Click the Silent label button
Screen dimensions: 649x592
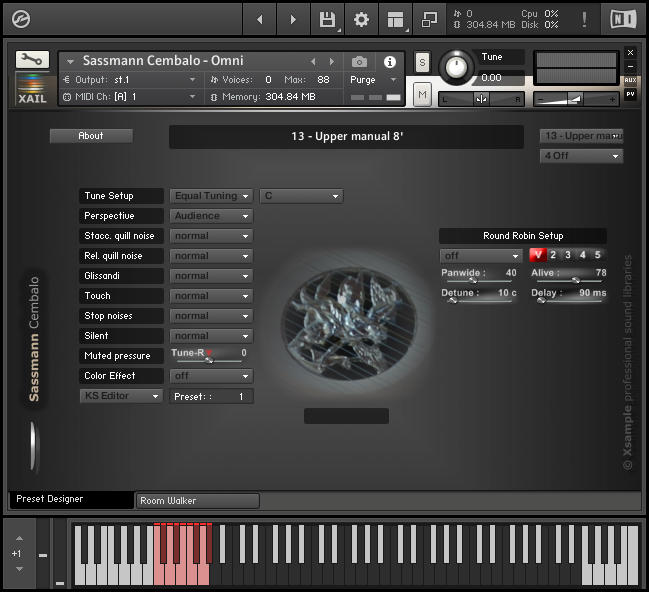pos(121,336)
